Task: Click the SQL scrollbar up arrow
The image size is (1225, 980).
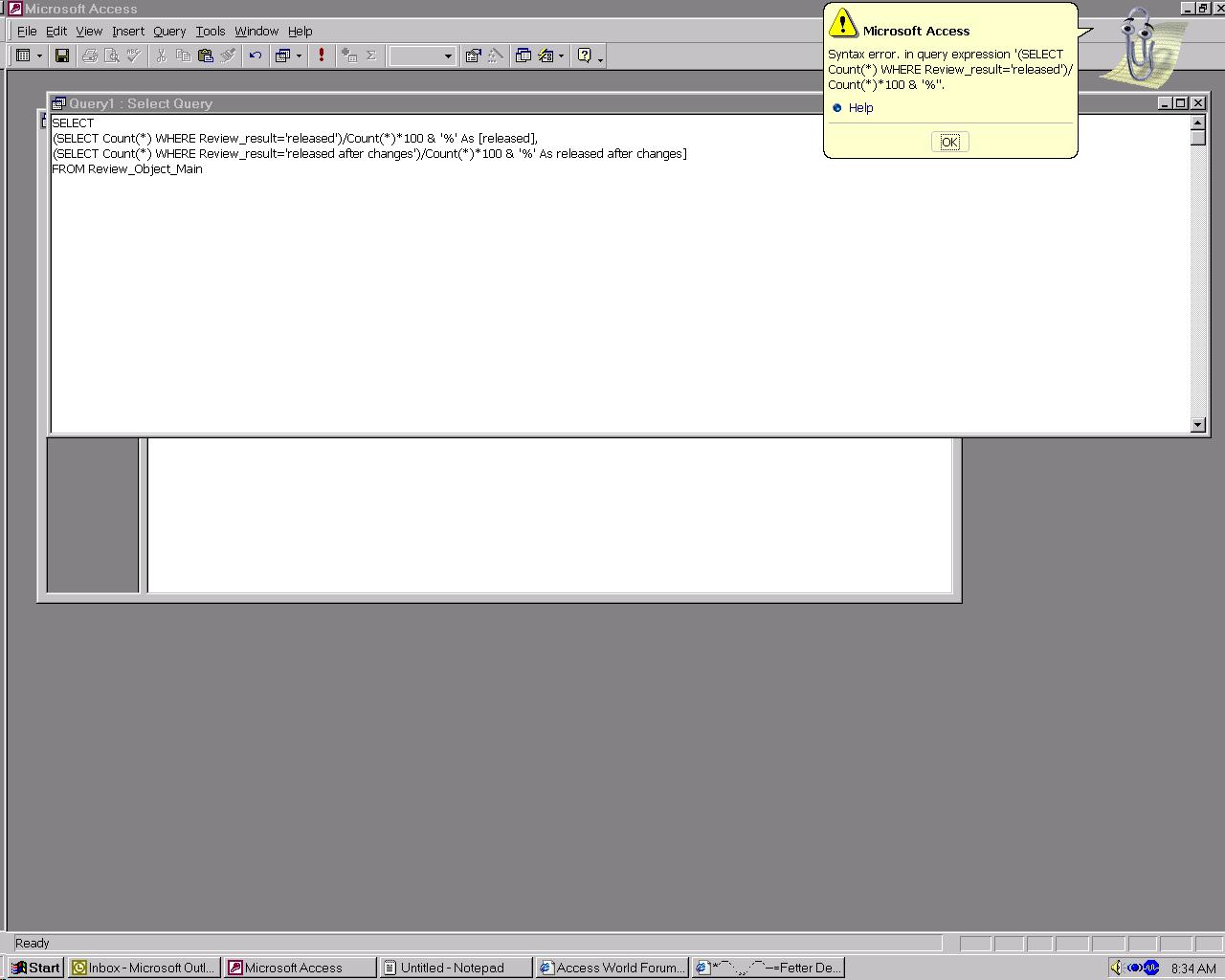Action: [x=1197, y=122]
